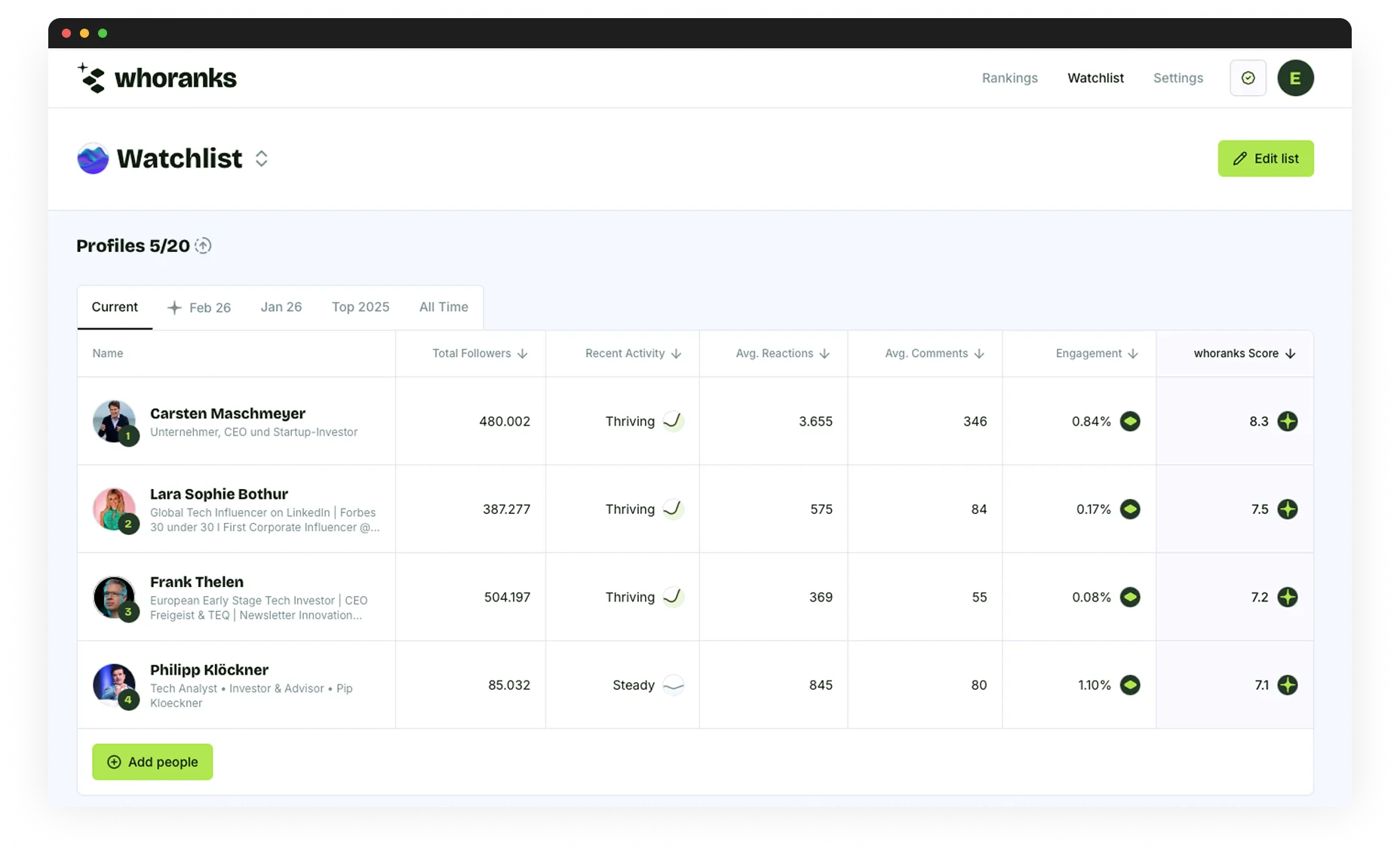The width and height of the screenshot is (1400, 855).
Task: Click the Profiles 5/20 heading
Action: click(x=133, y=246)
